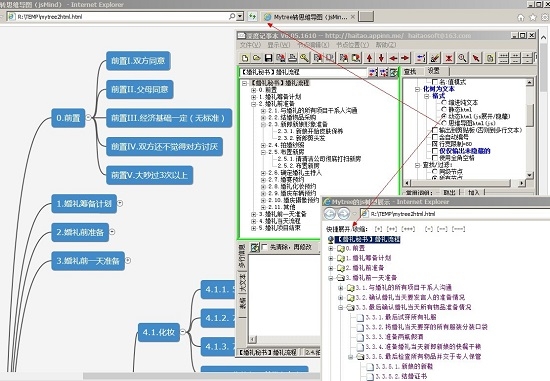Image resolution: width=550 pixels, height=381 pixels.
Task: Expand the 2.婚礼前准备 mind map node
Action: coord(112,232)
